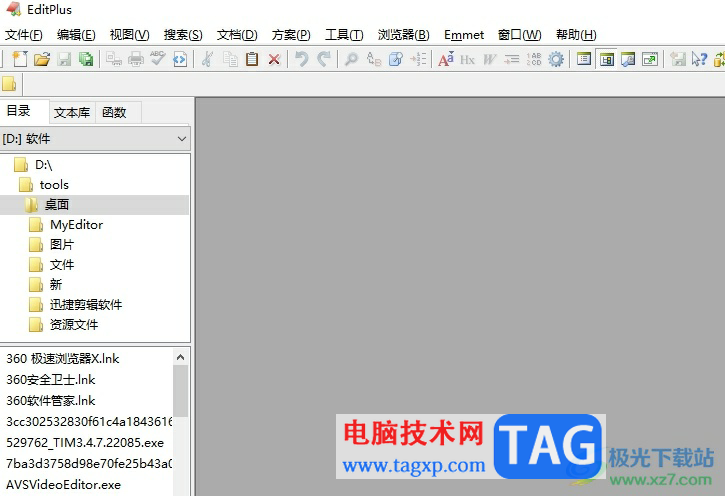Viewport: 725px width, 496px height.
Task: Create a new document with New icon
Action: 19,59
